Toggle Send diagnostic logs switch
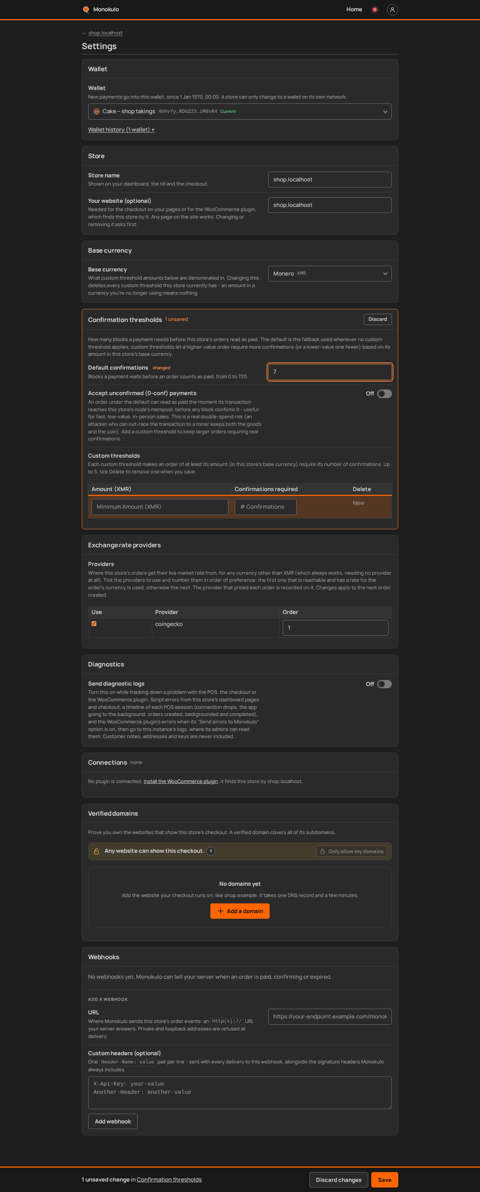The height and width of the screenshot is (1192, 480). click(x=384, y=683)
